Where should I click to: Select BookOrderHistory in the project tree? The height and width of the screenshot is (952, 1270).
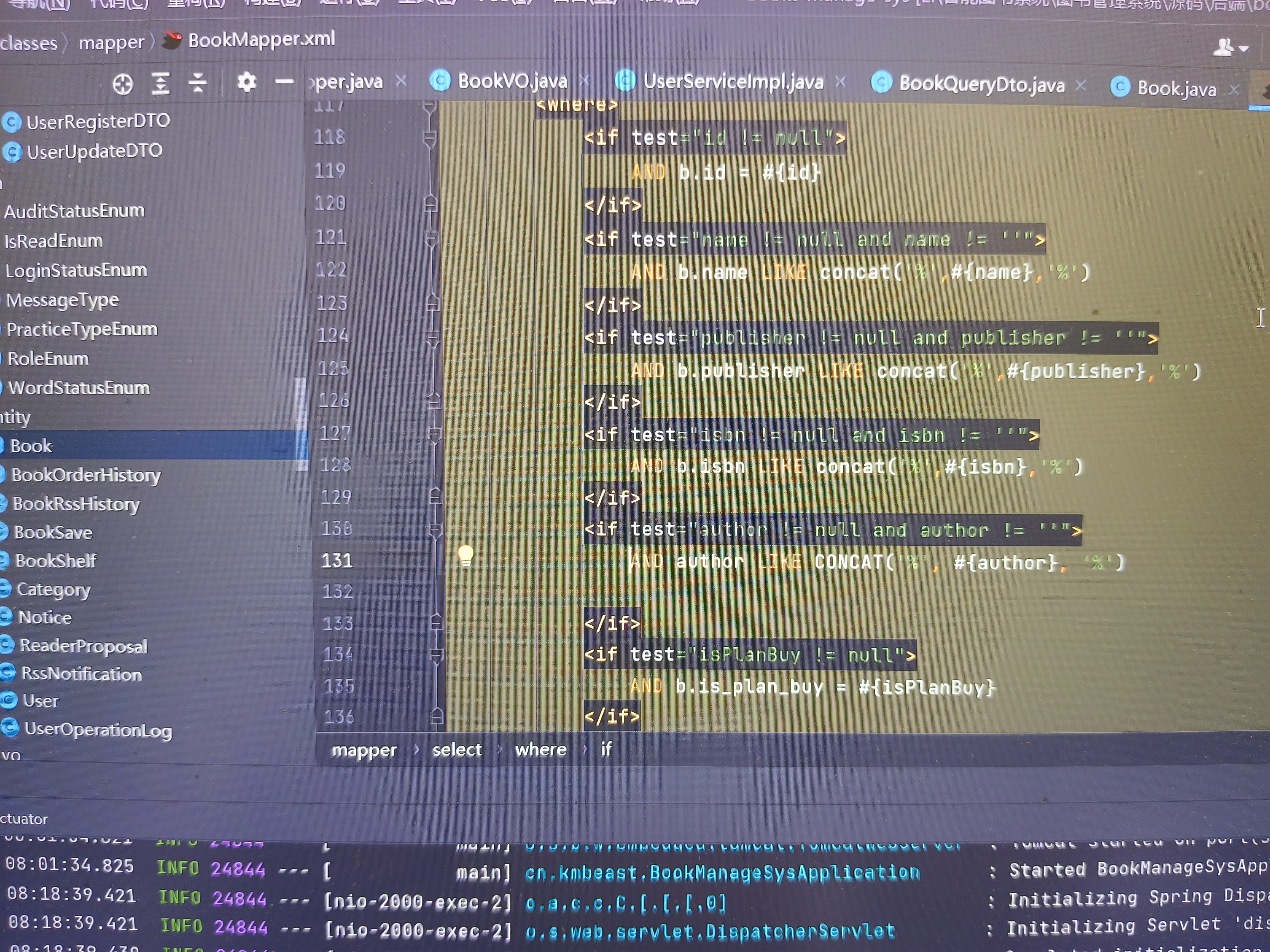(86, 475)
